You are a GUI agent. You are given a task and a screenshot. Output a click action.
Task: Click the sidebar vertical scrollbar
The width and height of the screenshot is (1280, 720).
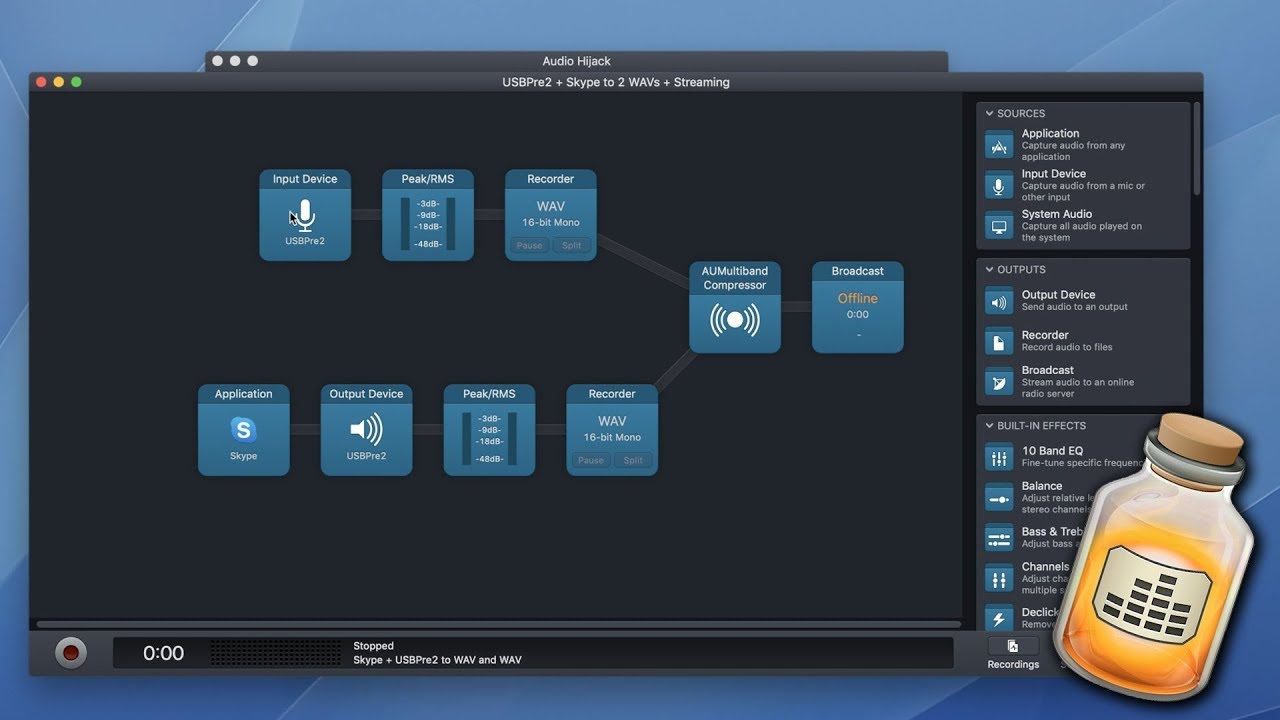click(1195, 150)
